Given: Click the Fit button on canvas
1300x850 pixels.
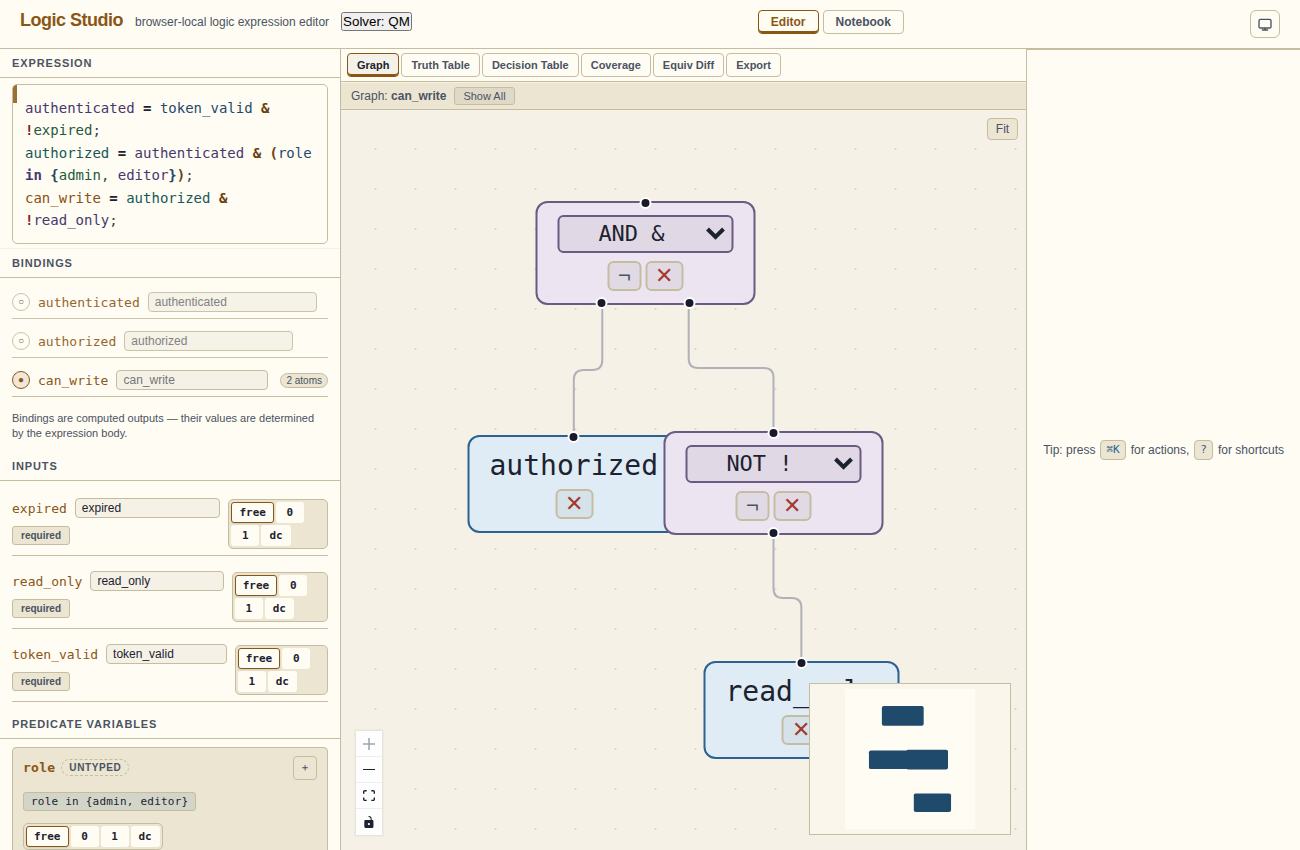Looking at the screenshot, I should click(1002, 129).
